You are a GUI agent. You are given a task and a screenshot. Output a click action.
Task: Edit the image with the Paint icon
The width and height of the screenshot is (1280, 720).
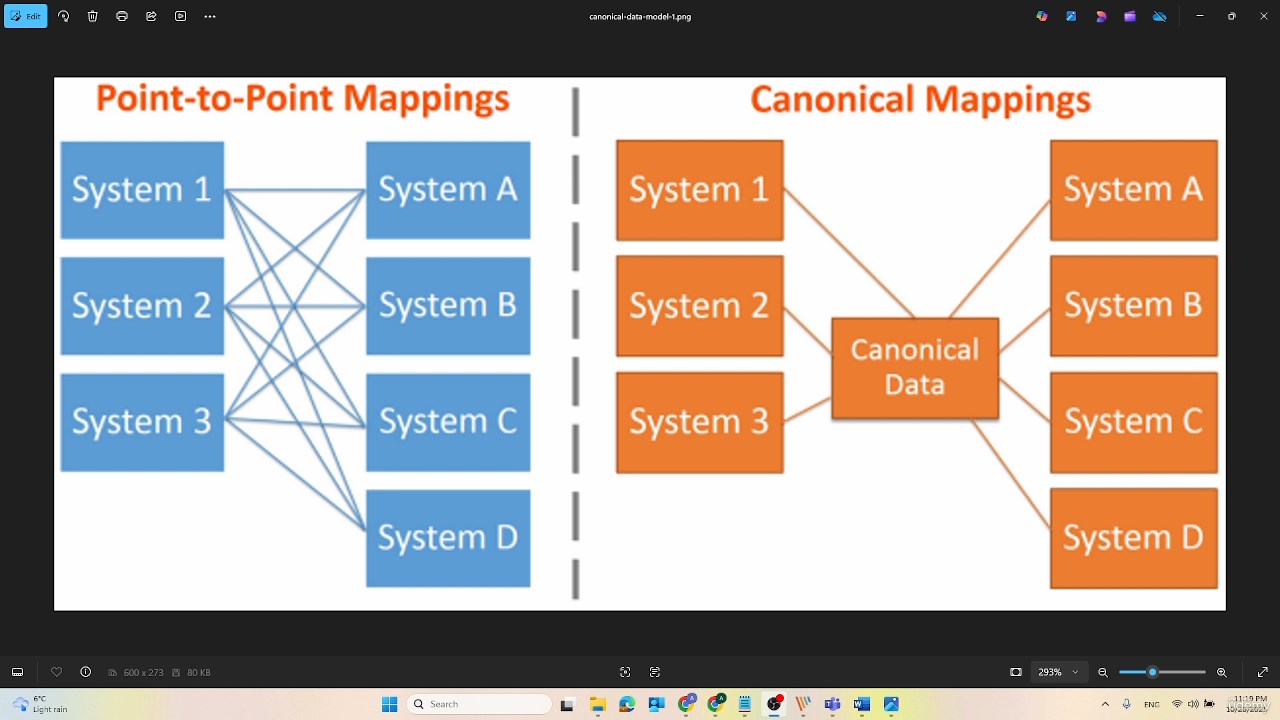(1071, 16)
